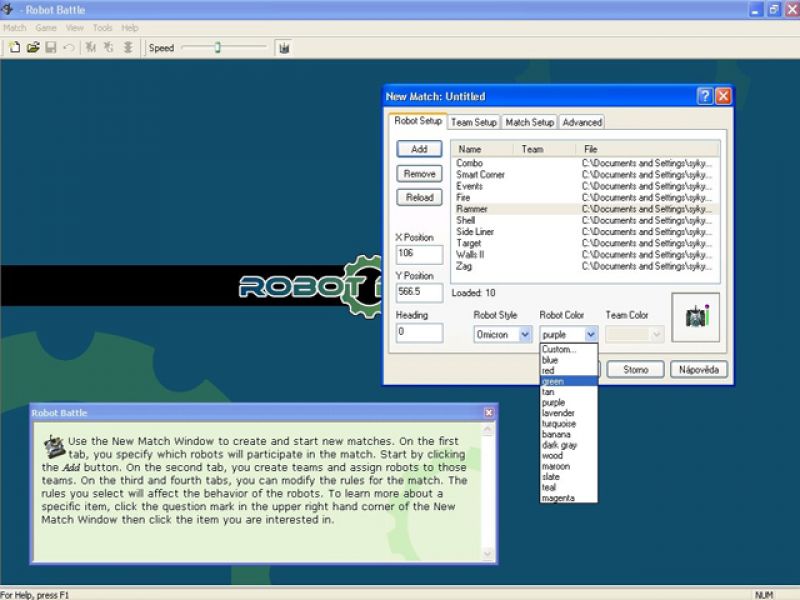Click the Team column header
The height and width of the screenshot is (600, 800).
544,149
